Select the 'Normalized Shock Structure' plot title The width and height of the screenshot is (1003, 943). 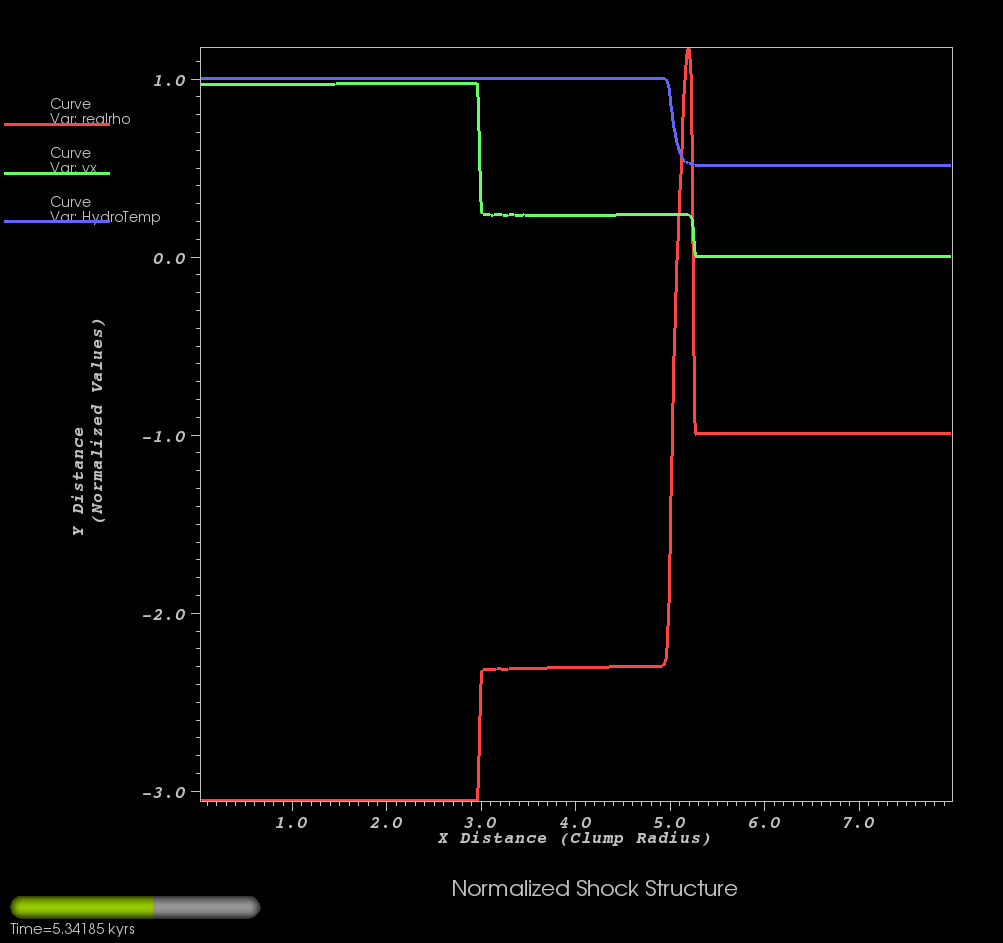(594, 888)
